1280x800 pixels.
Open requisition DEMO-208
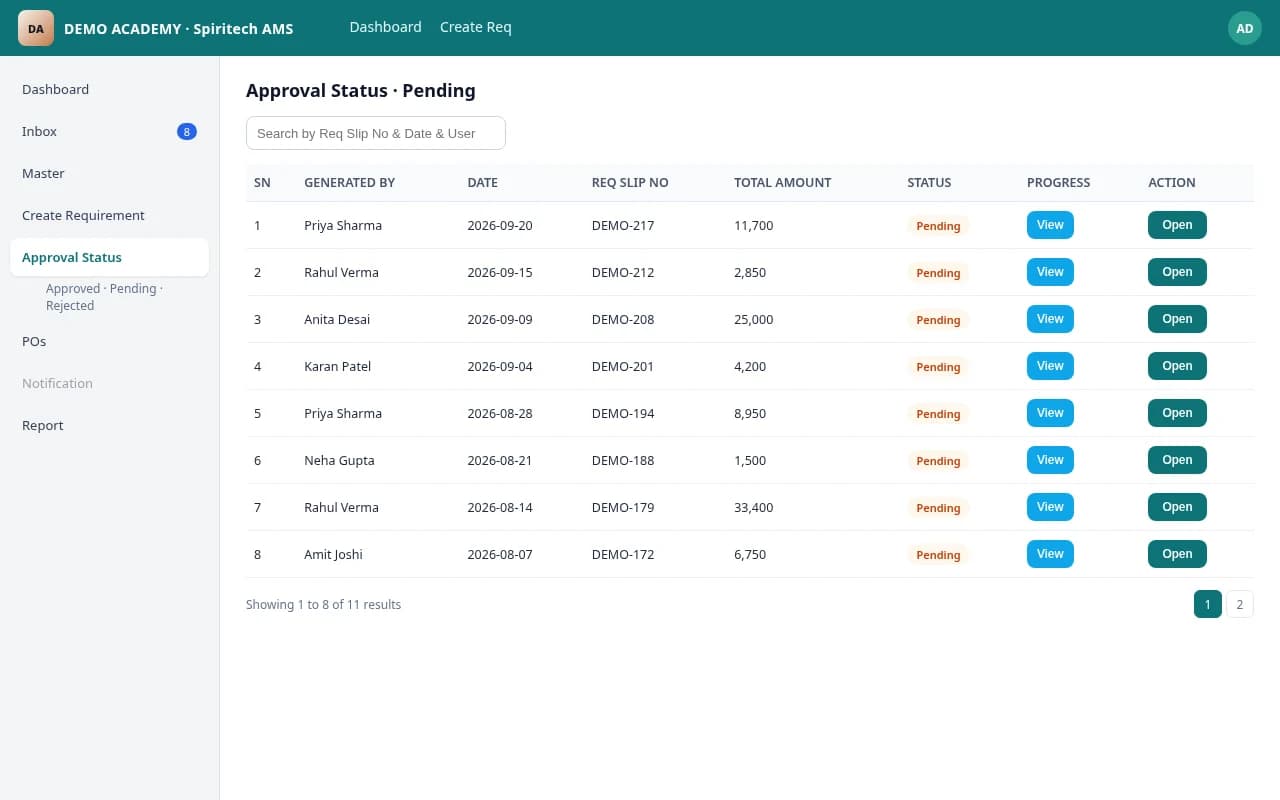point(1177,319)
